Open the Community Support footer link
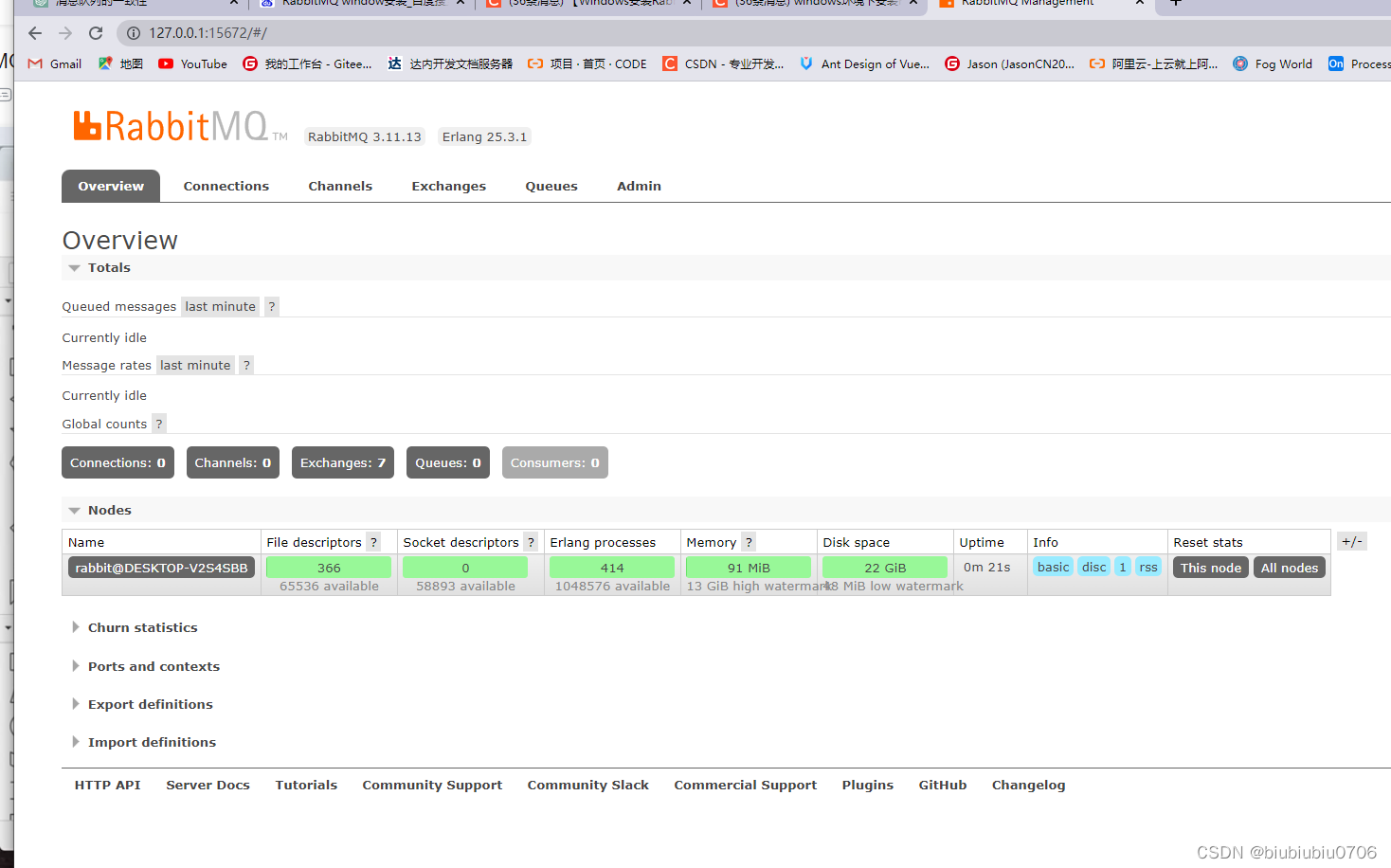This screenshot has height=868, width=1391. (x=432, y=785)
